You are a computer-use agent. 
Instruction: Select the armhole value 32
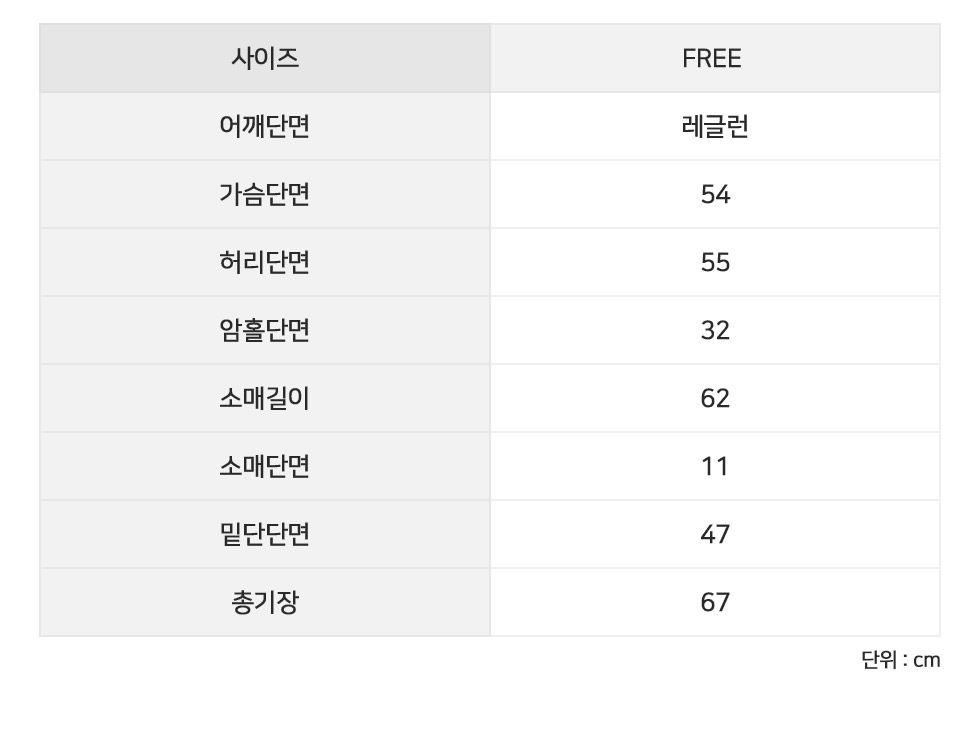click(x=715, y=330)
